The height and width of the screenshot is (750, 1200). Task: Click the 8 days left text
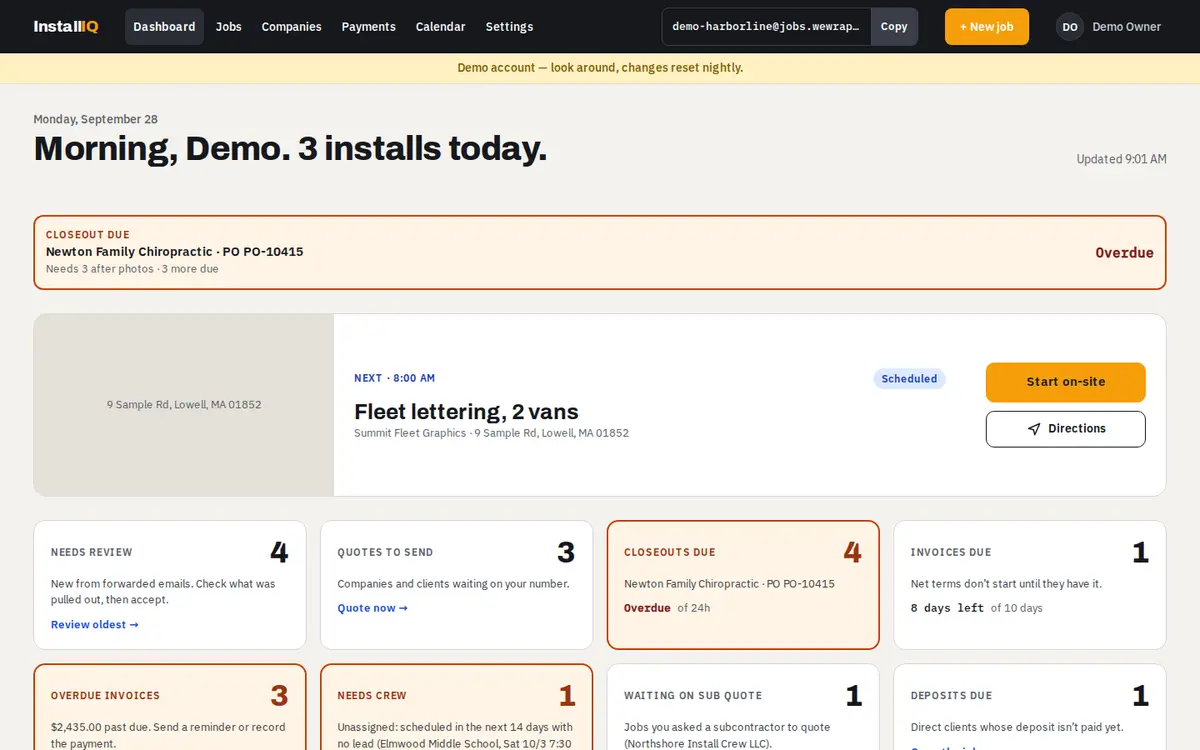coord(947,608)
